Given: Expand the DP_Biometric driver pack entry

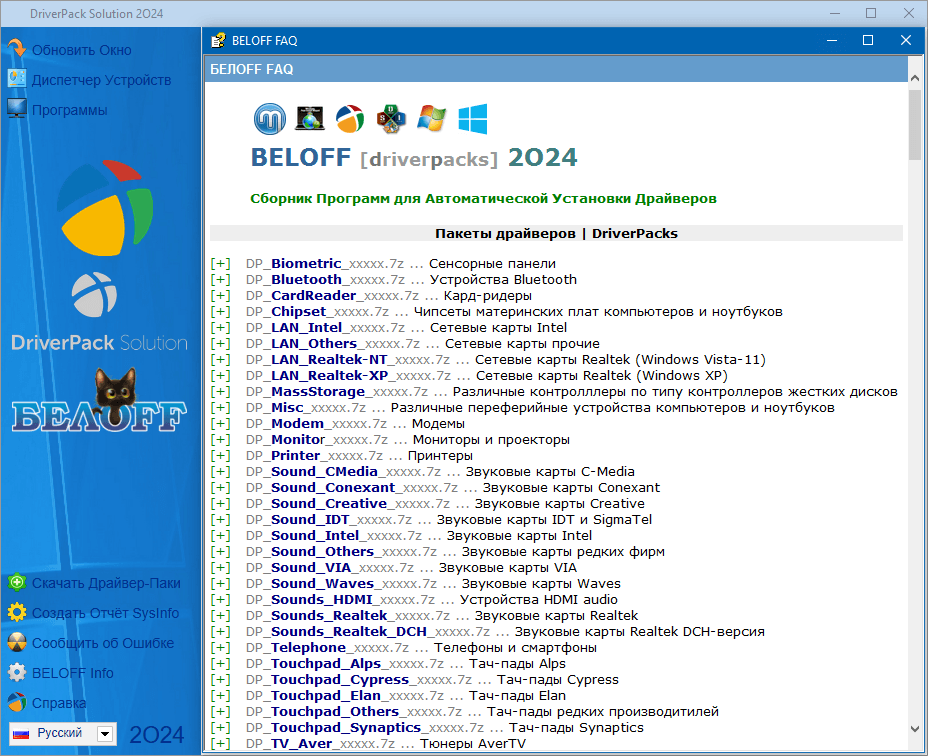Looking at the screenshot, I should (x=220, y=264).
